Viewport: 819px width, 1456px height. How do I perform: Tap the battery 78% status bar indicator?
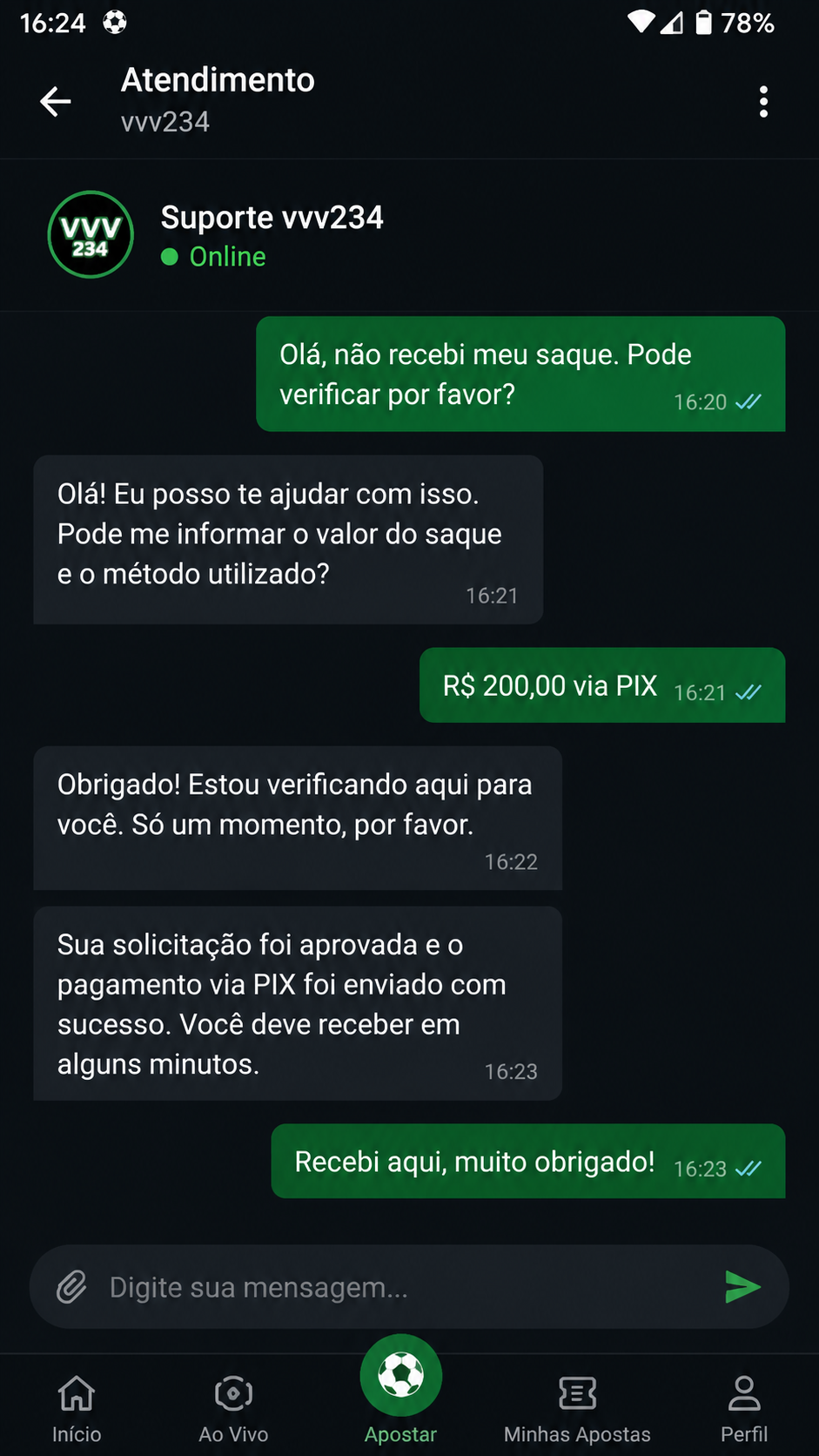[x=735, y=23]
